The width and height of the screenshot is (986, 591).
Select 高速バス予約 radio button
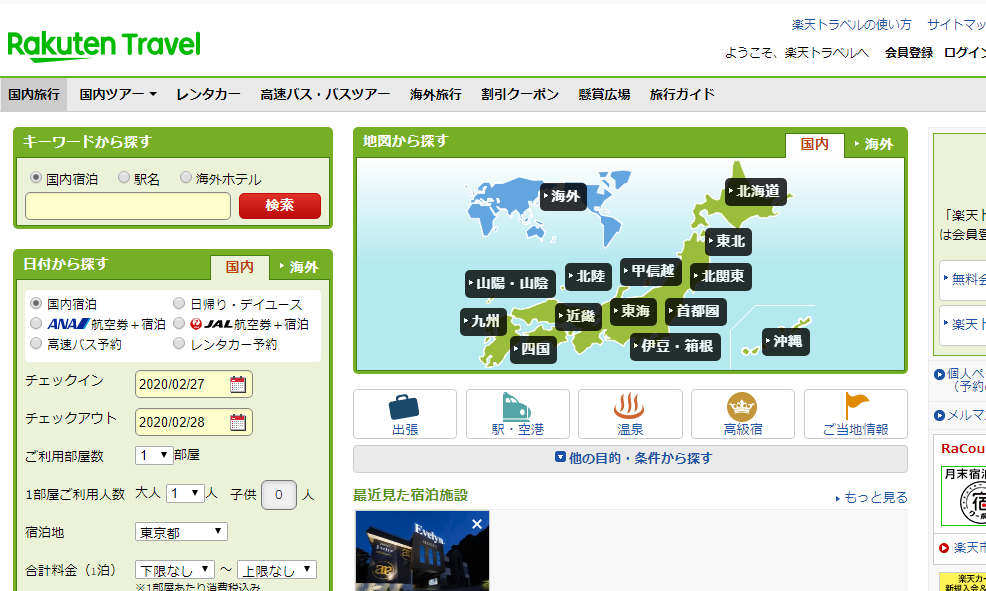point(36,343)
